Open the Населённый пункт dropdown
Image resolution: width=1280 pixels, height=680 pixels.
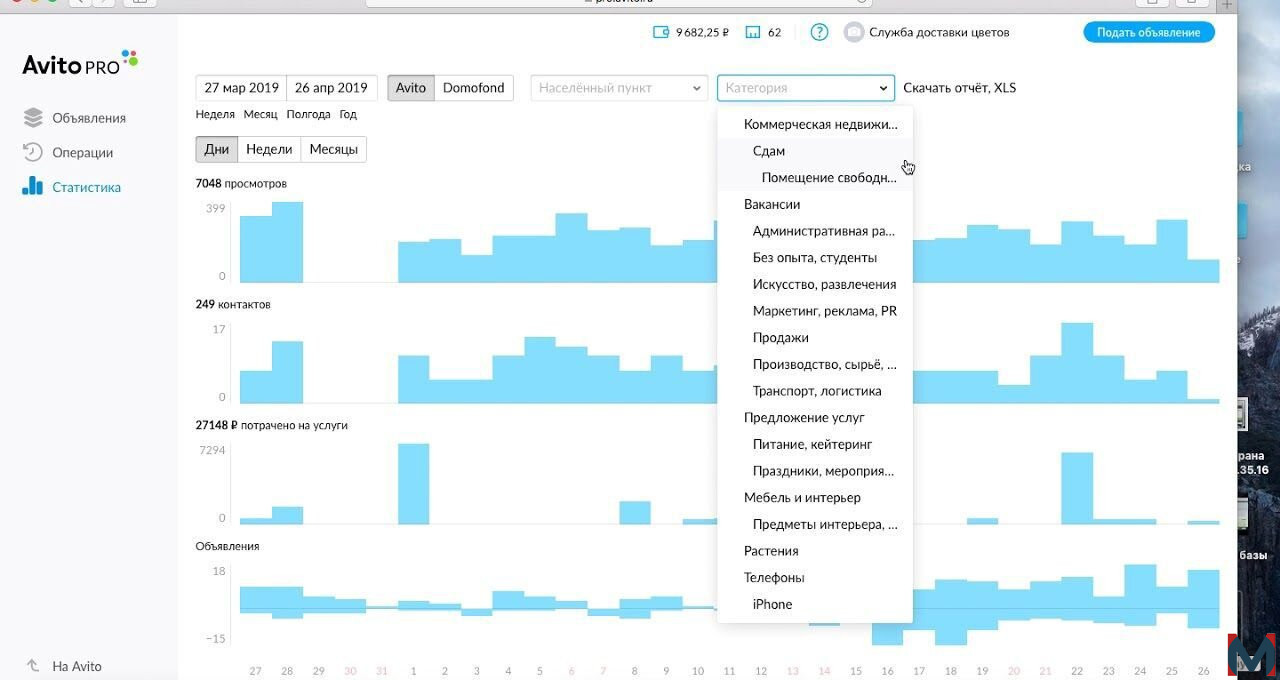tap(619, 88)
